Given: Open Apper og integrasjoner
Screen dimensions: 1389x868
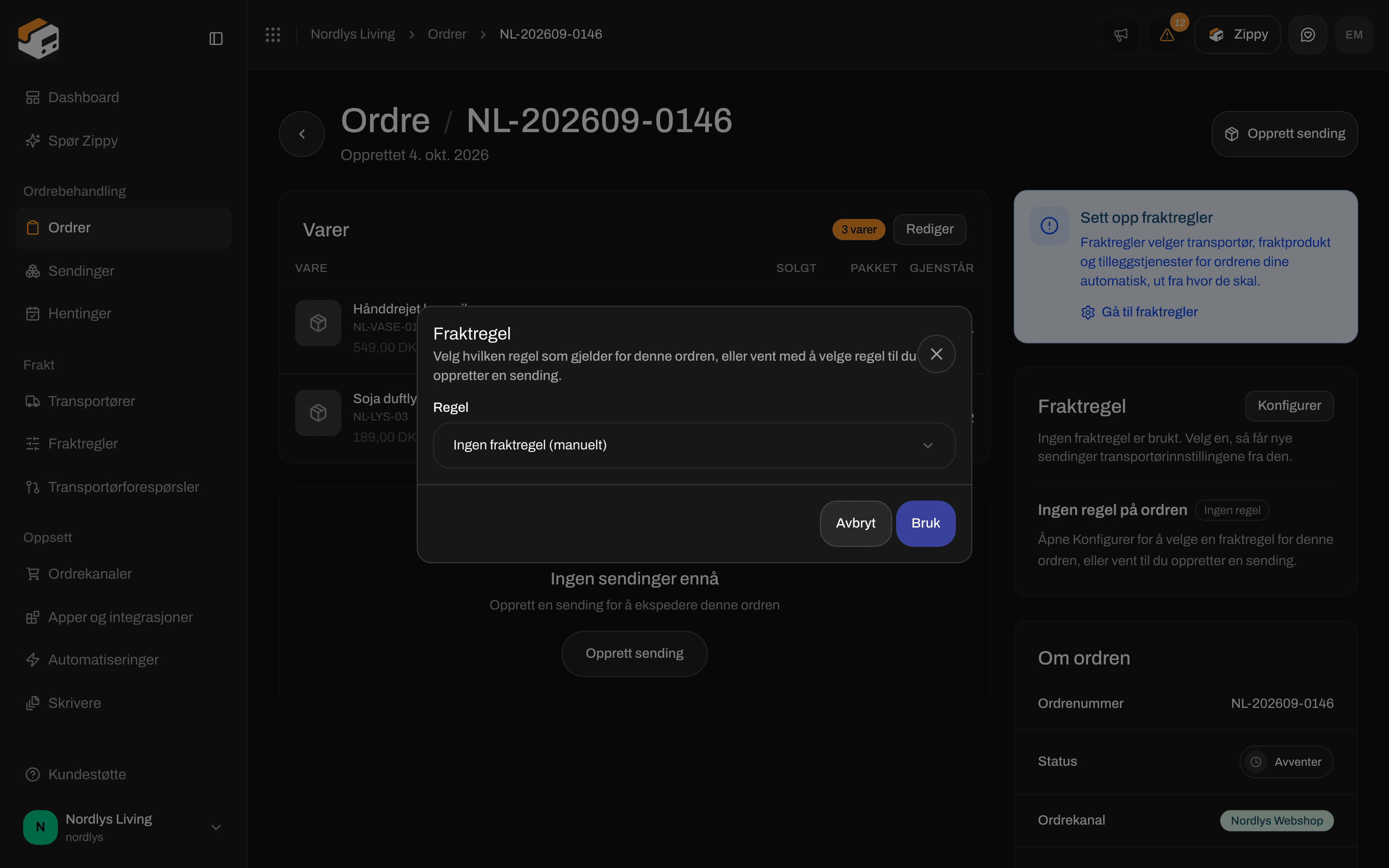Looking at the screenshot, I should [x=123, y=617].
